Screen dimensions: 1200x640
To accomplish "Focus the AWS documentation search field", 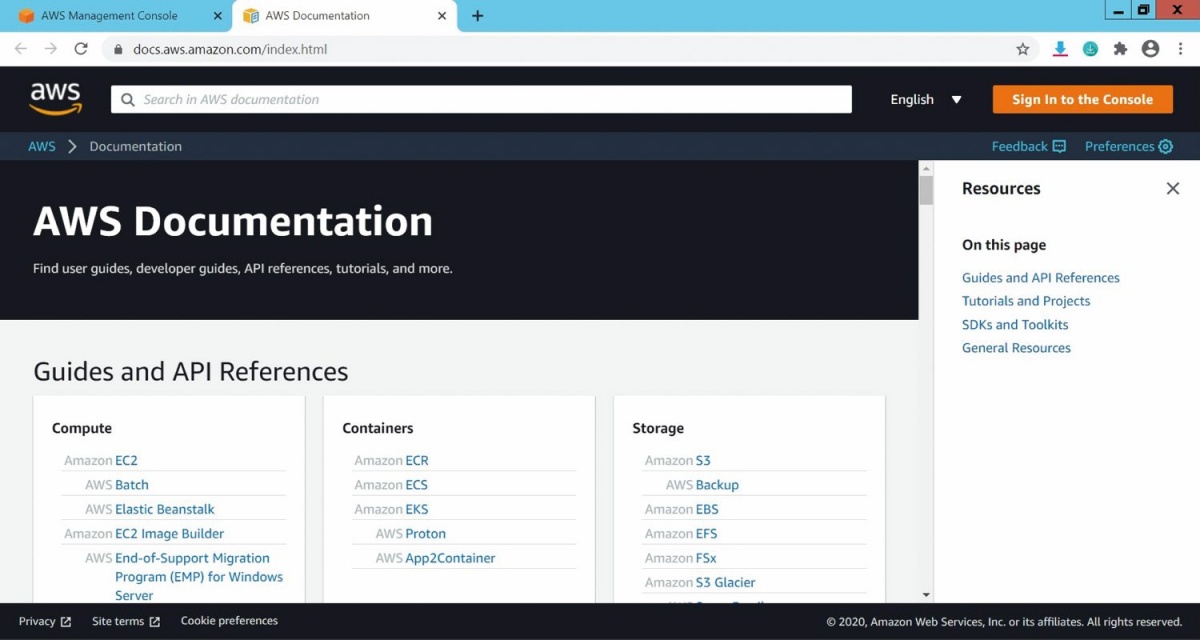I will coord(481,99).
